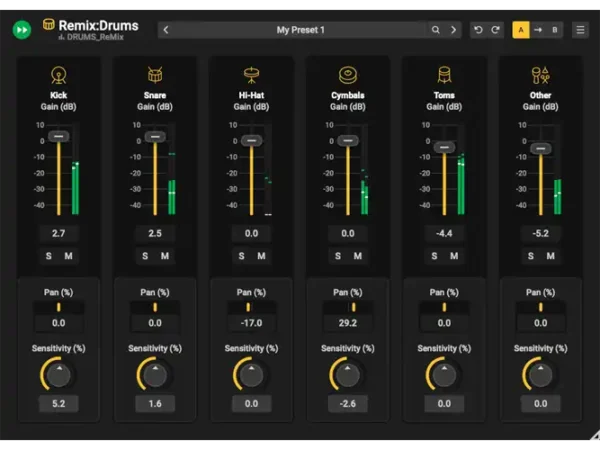Go to previous preset with left arrow
Viewport: 600px width, 450px height.
166,30
